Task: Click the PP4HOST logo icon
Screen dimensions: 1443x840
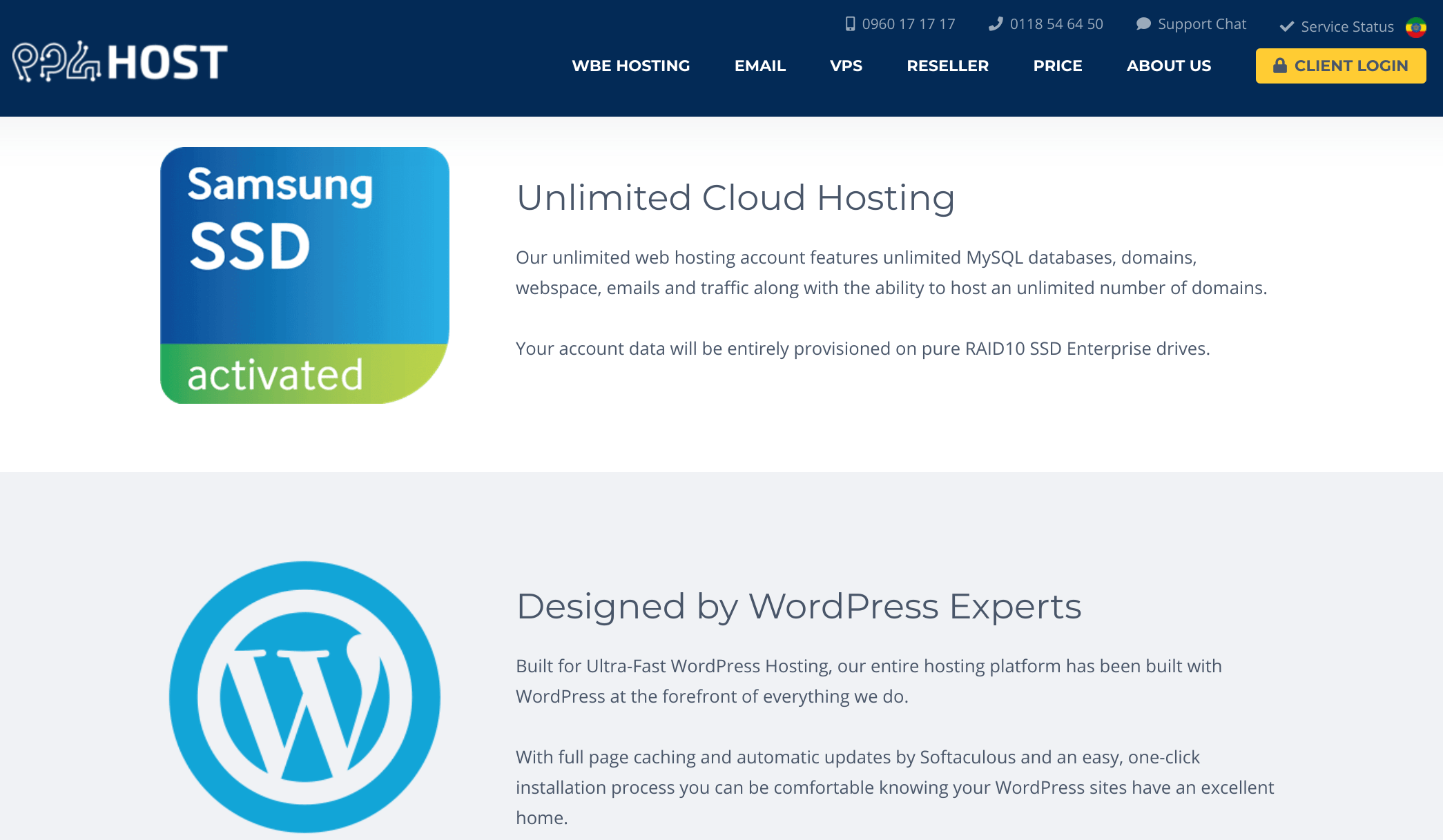Action: (119, 62)
